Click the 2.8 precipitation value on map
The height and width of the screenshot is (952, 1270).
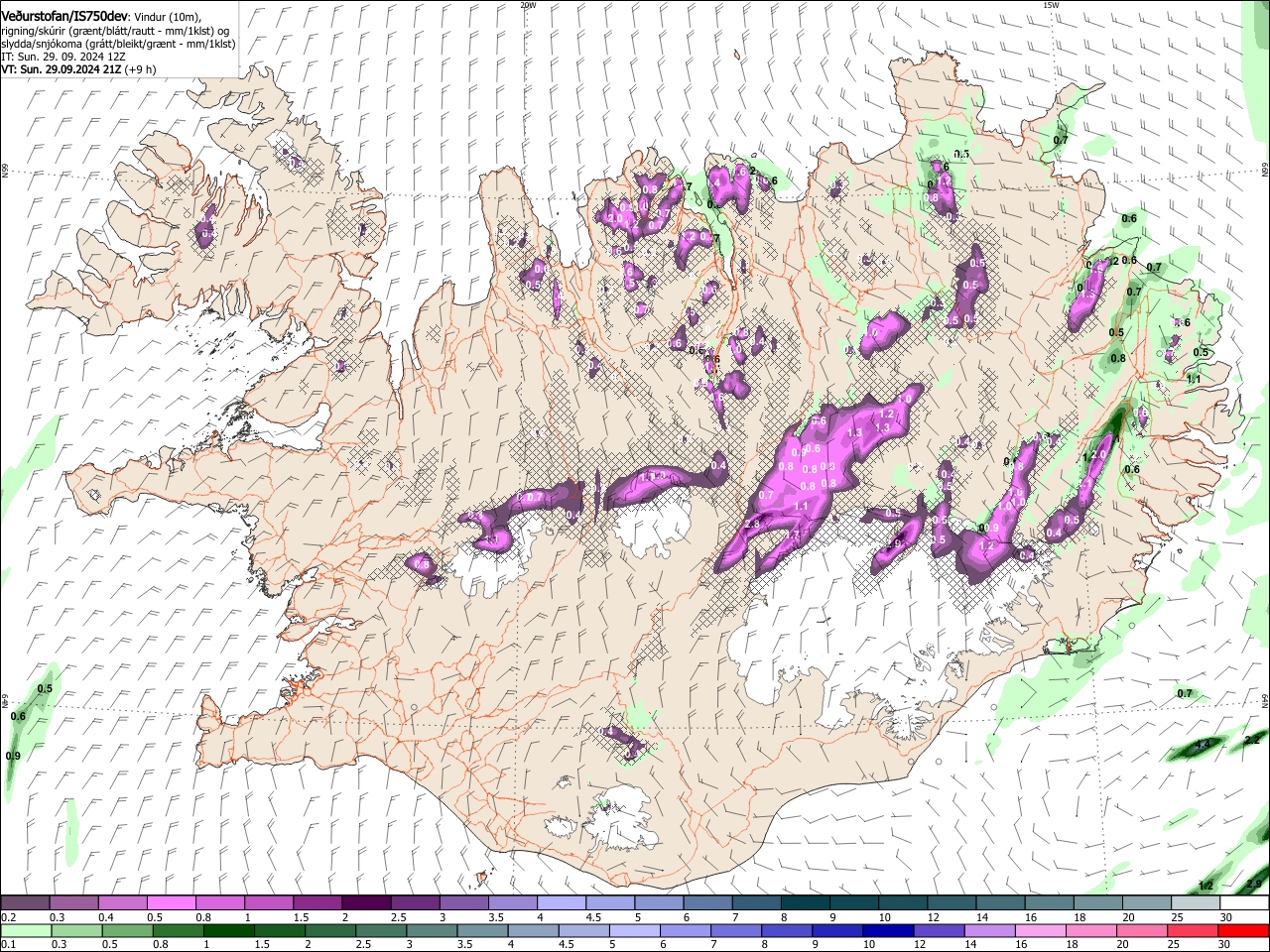(x=752, y=523)
